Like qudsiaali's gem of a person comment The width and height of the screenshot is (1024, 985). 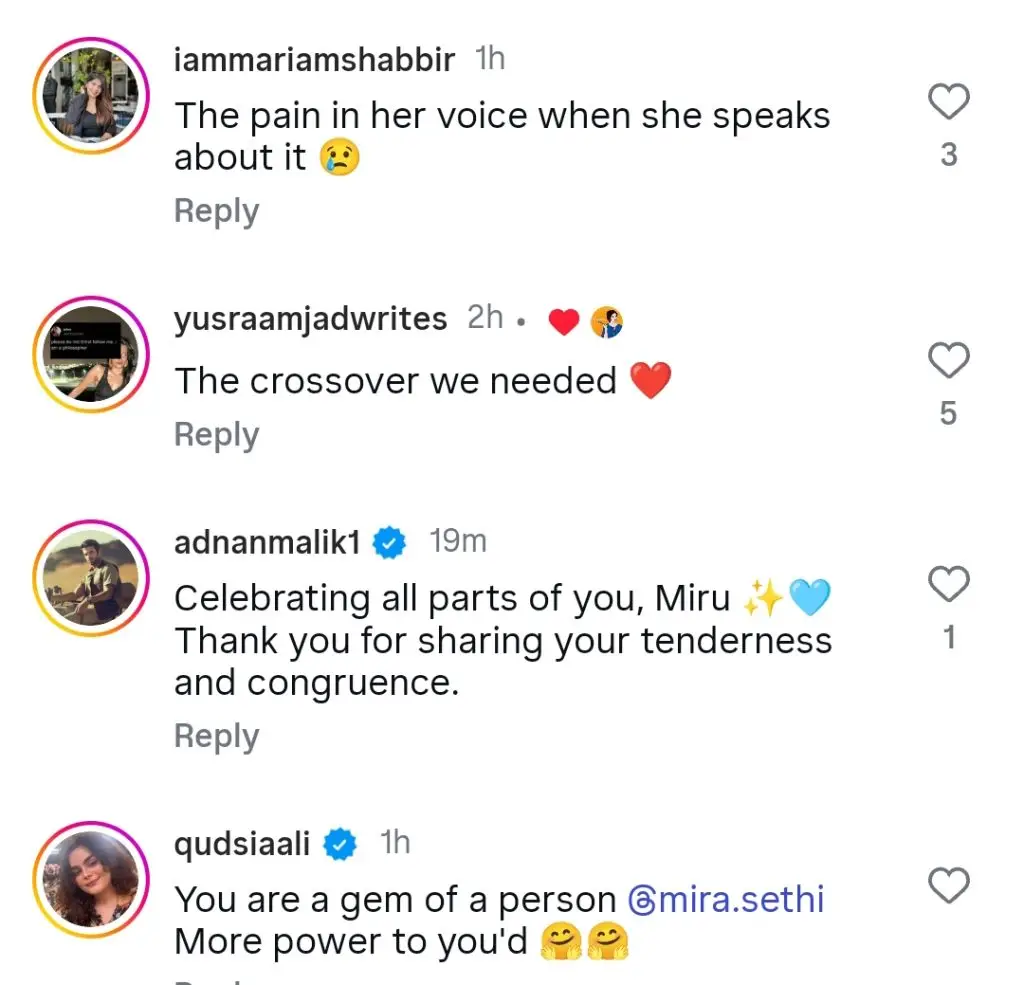tap(949, 885)
